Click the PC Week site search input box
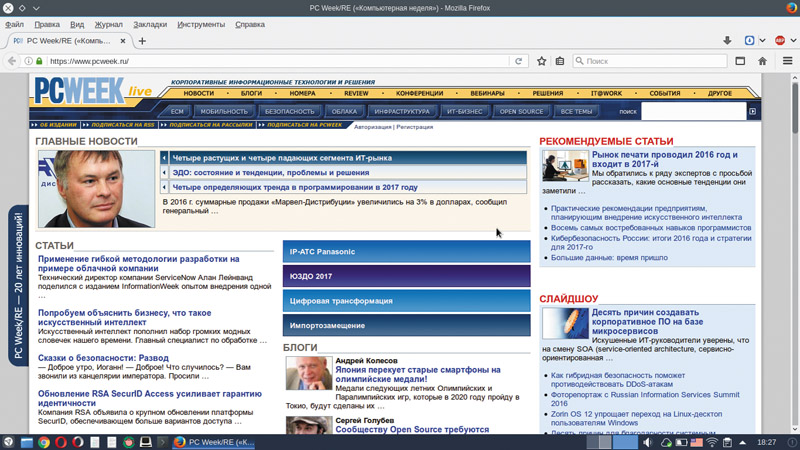Image resolution: width=800 pixels, height=450 pixels. 693,111
